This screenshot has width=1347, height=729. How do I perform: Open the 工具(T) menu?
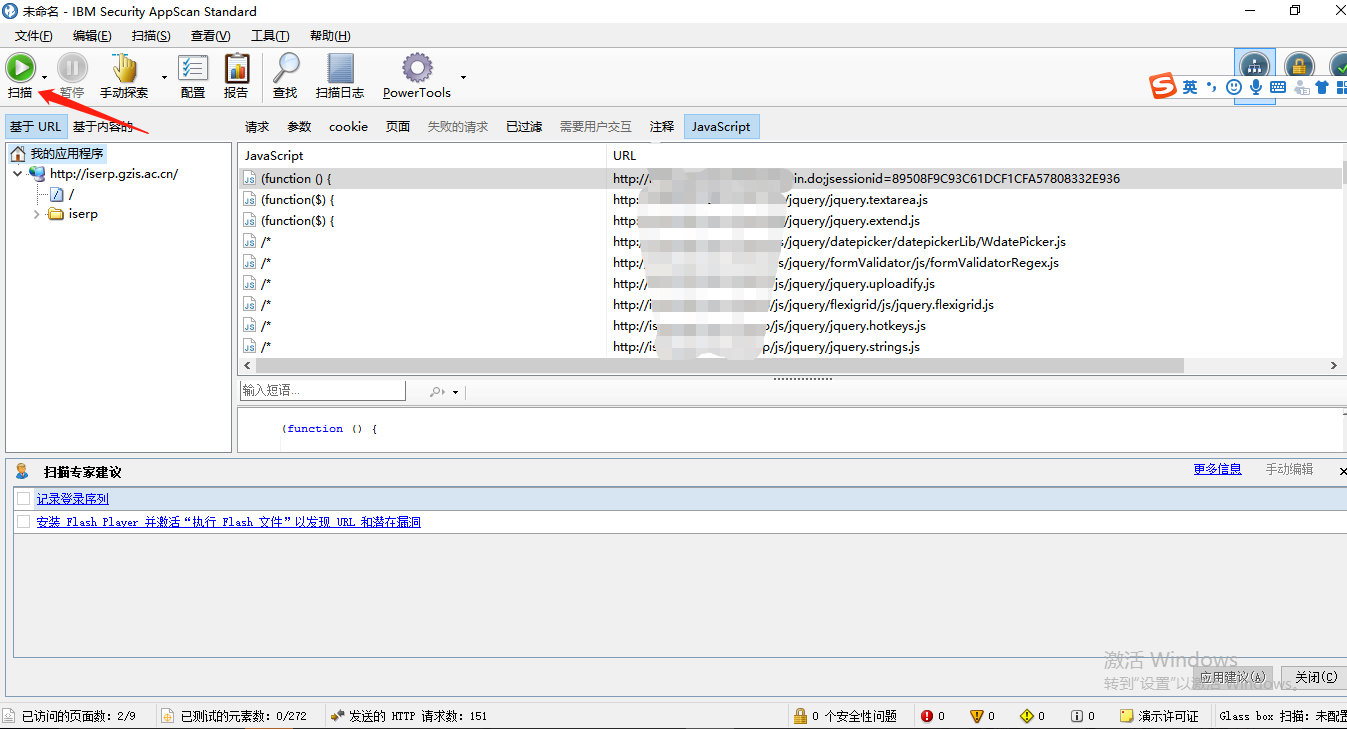[270, 36]
